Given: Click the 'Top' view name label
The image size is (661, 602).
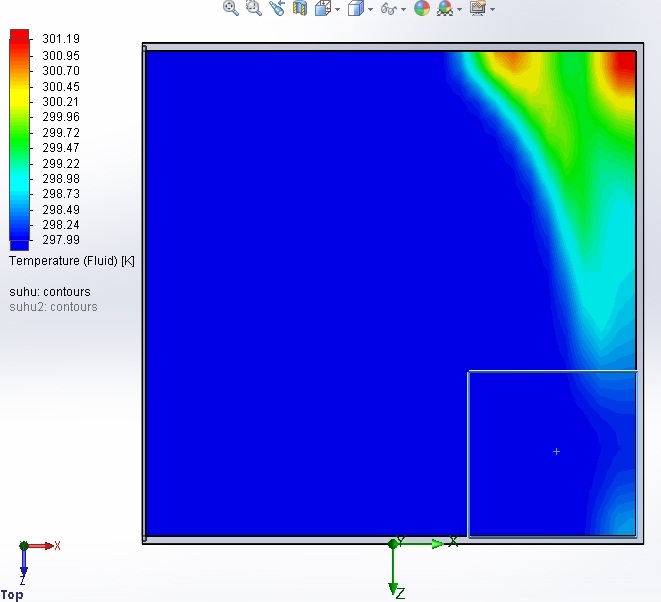Looking at the screenshot, I should pyautogui.click(x=12, y=595).
